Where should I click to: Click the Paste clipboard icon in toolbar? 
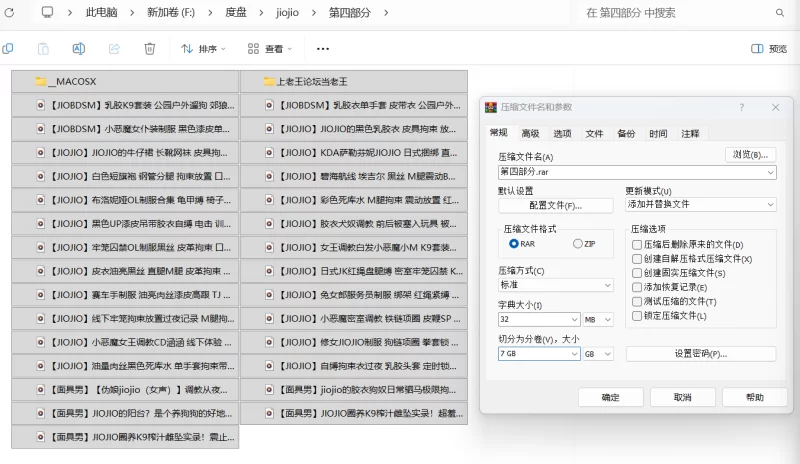43,48
